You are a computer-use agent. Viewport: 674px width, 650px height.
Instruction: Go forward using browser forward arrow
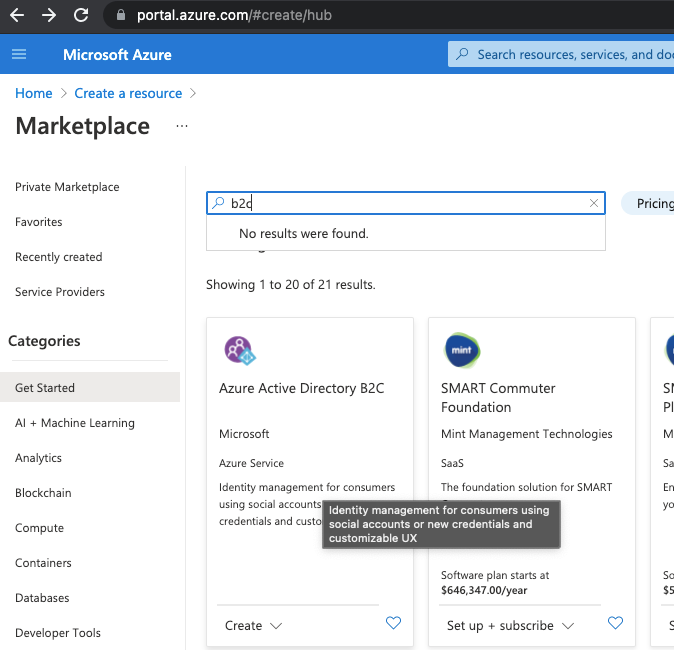pyautogui.click(x=49, y=15)
